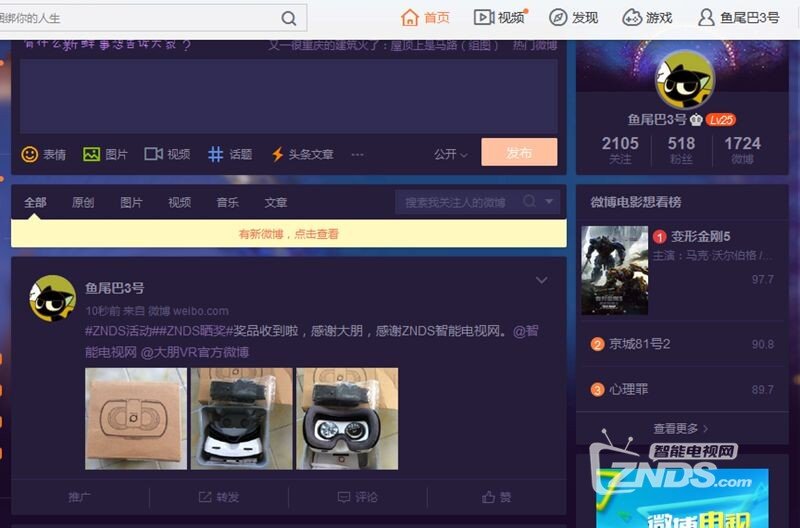Screen dimensions: 800x528
Task: Open the 2105 关注 following count
Action: click(x=620, y=150)
